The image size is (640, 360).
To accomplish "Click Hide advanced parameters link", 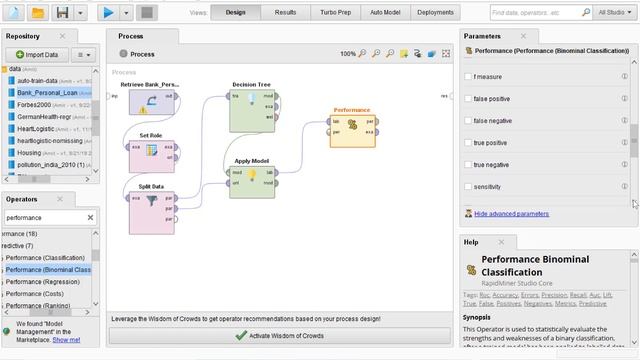I will click(x=511, y=214).
